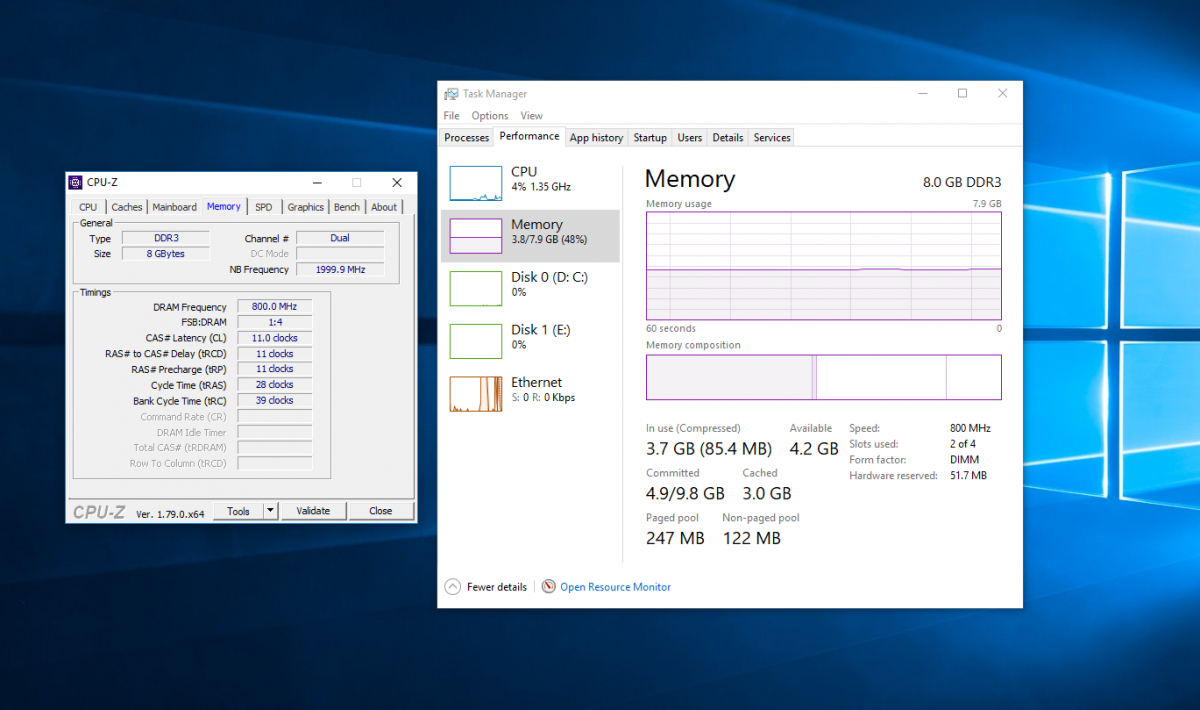The image size is (1200, 710).
Task: Click the "3.7 GB (85.4 MB)" in-use value
Action: tap(709, 449)
